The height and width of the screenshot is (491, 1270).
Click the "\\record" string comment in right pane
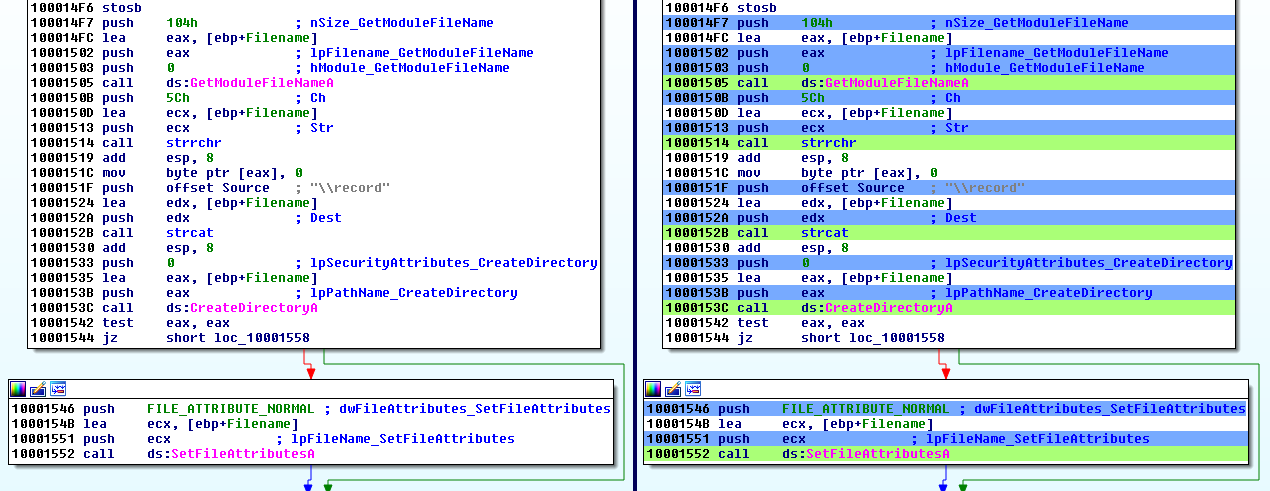(x=985, y=188)
